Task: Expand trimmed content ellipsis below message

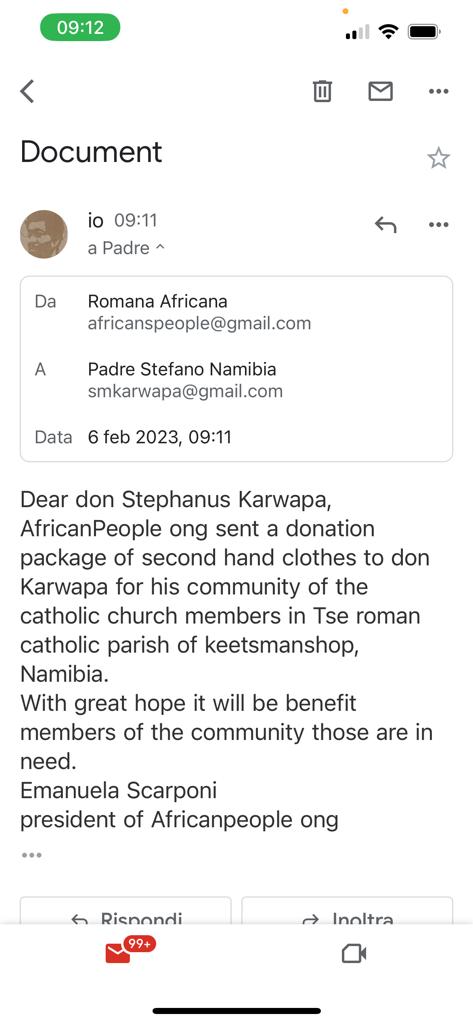Action: point(31,854)
